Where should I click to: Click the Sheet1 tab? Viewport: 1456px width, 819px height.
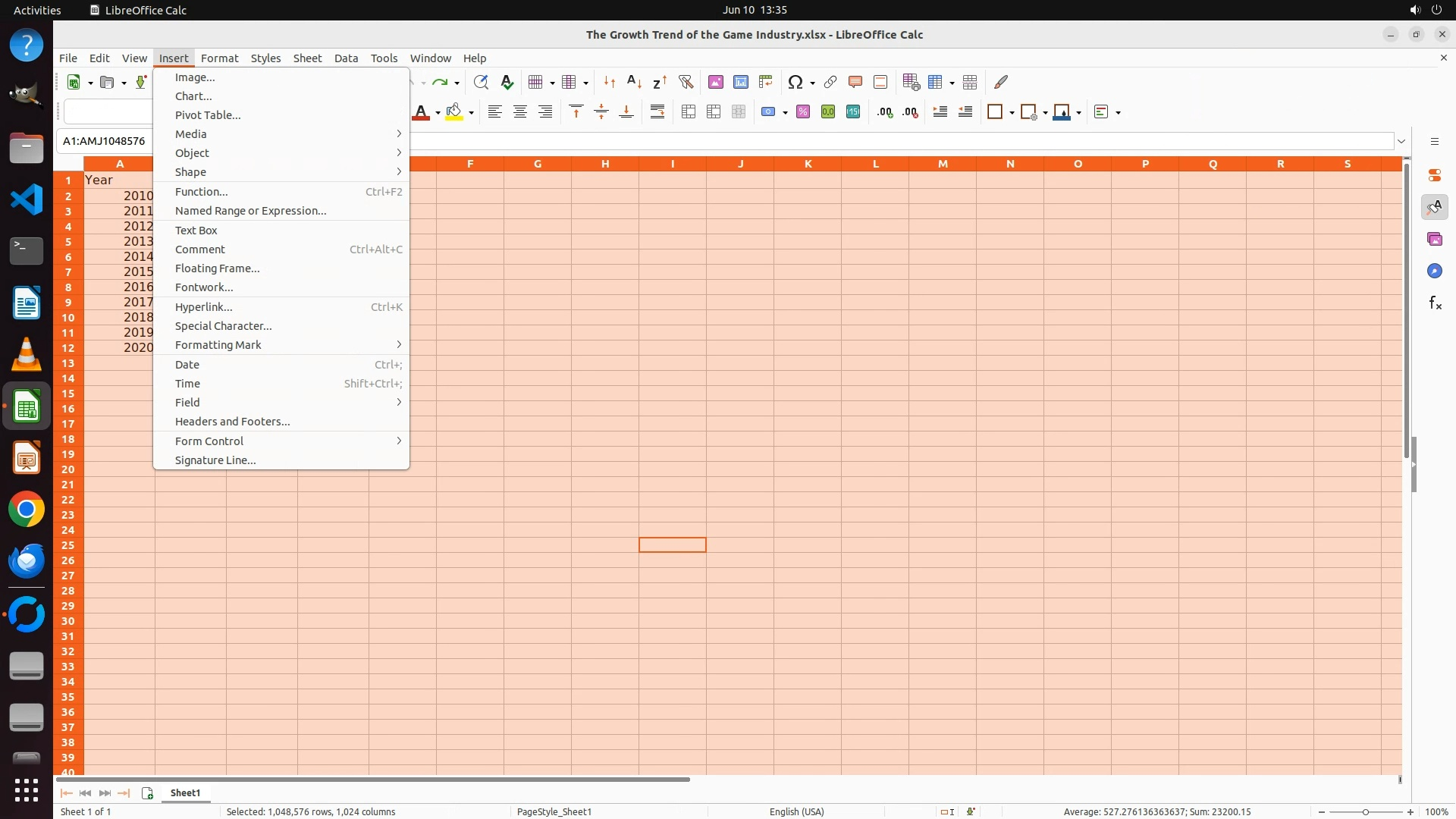[185, 793]
